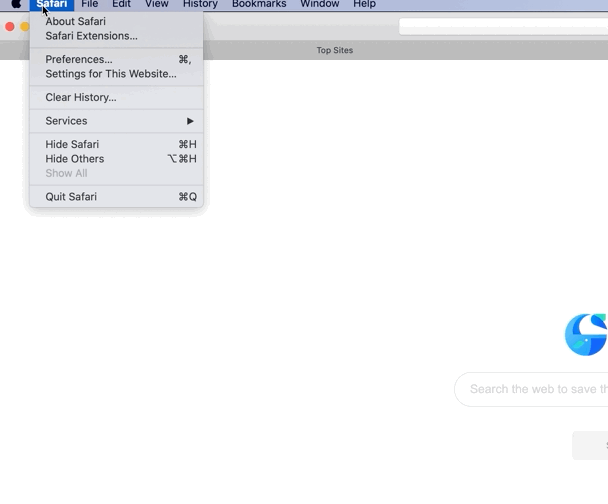Choose Hide Others
The image size is (608, 504).
[74, 159]
